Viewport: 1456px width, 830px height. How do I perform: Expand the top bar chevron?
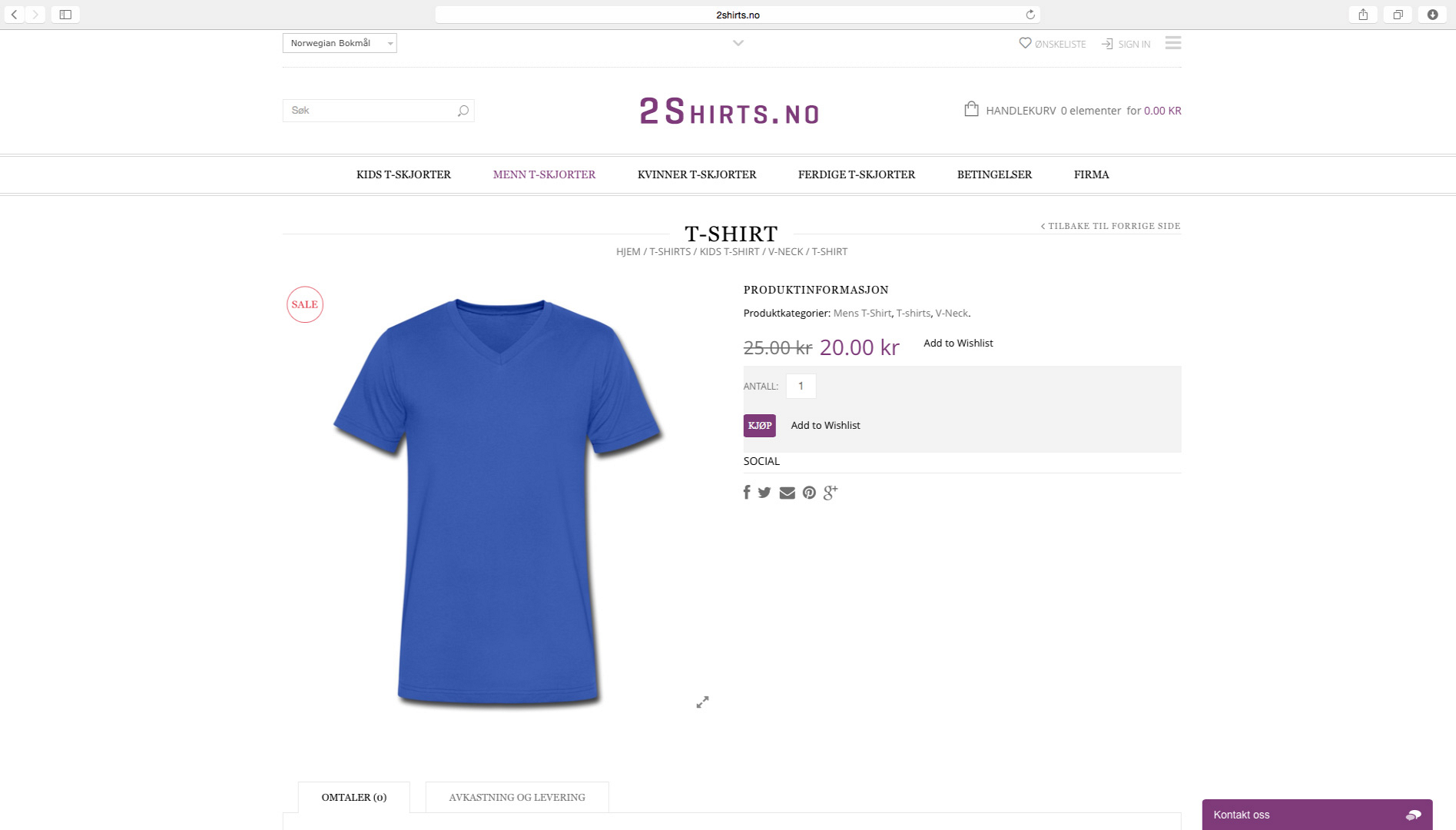[x=738, y=43]
